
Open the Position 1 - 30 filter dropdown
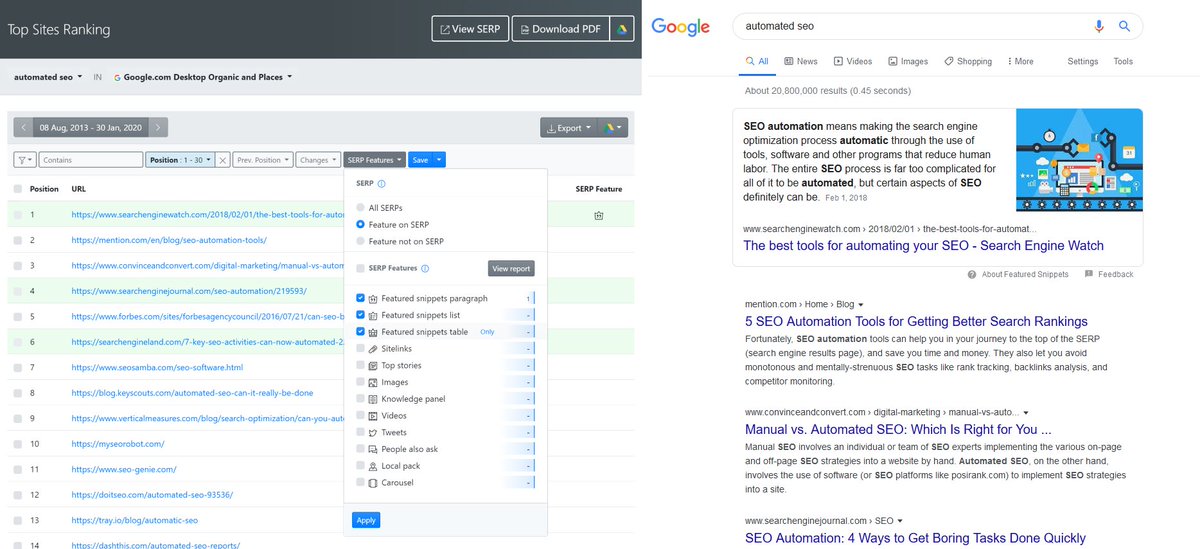point(181,160)
